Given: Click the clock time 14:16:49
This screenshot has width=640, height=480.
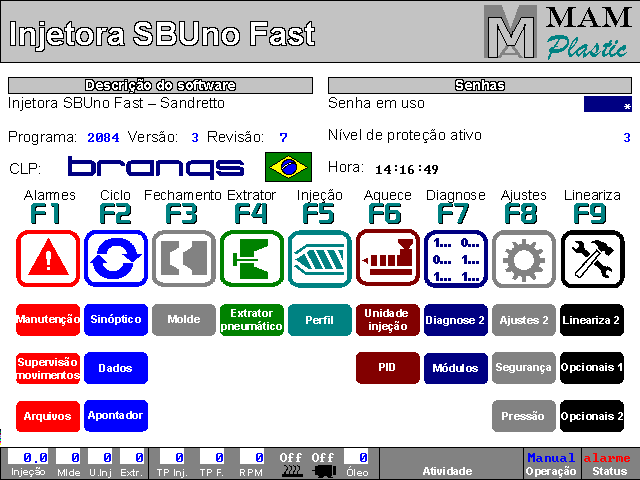Looking at the screenshot, I should [407, 169].
